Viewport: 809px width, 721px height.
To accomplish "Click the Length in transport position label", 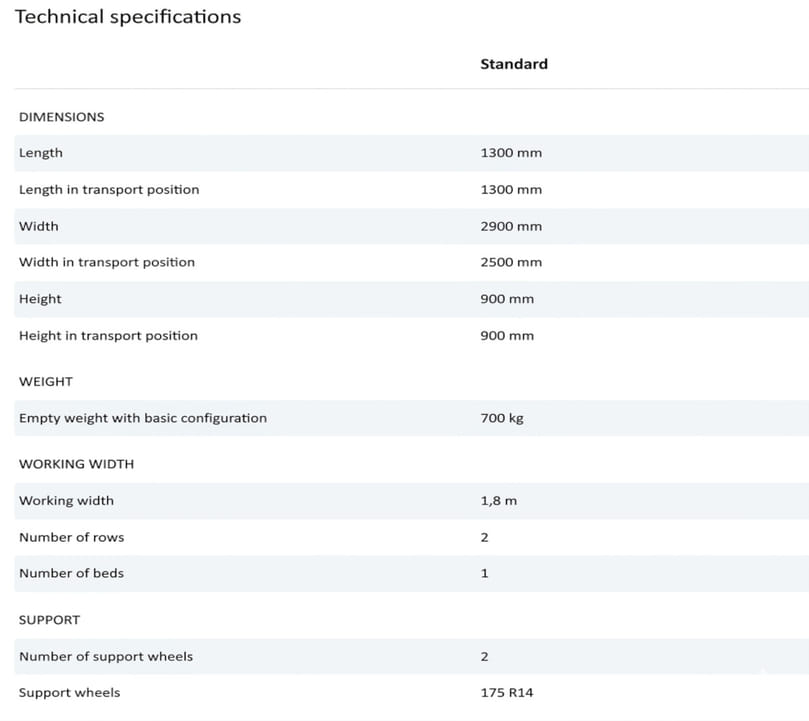I will [109, 190].
